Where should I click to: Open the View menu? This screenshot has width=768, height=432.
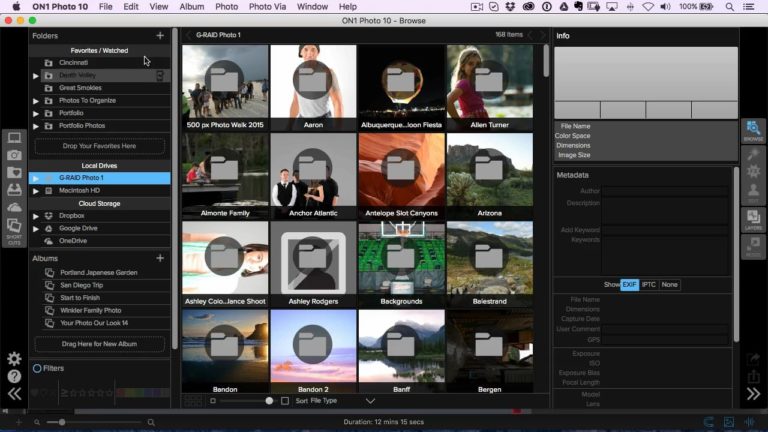[159, 7]
